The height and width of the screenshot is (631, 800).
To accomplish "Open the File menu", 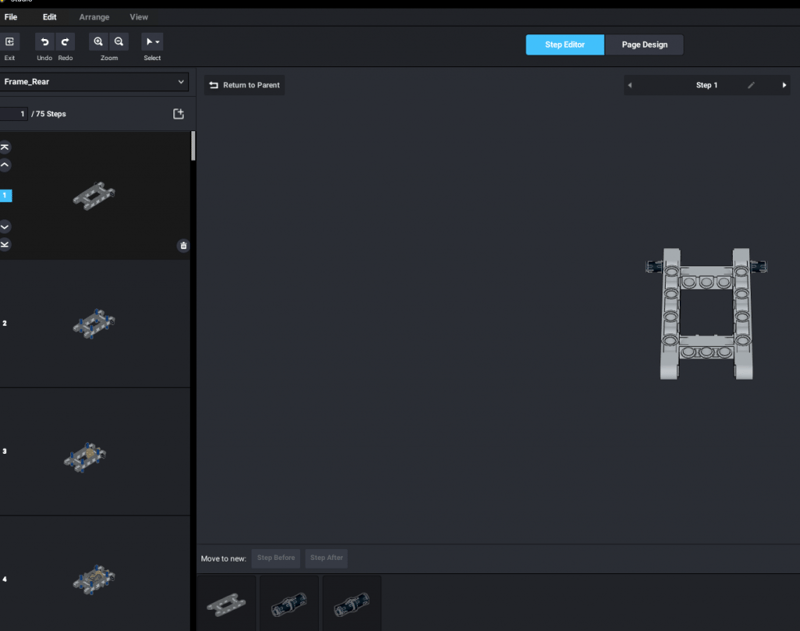I will tap(11, 17).
